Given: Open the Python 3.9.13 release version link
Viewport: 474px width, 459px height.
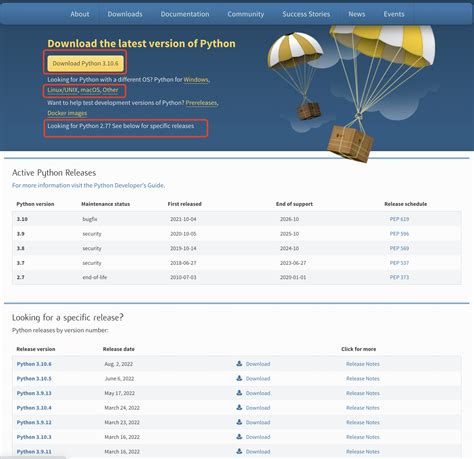Looking at the screenshot, I should click(34, 393).
